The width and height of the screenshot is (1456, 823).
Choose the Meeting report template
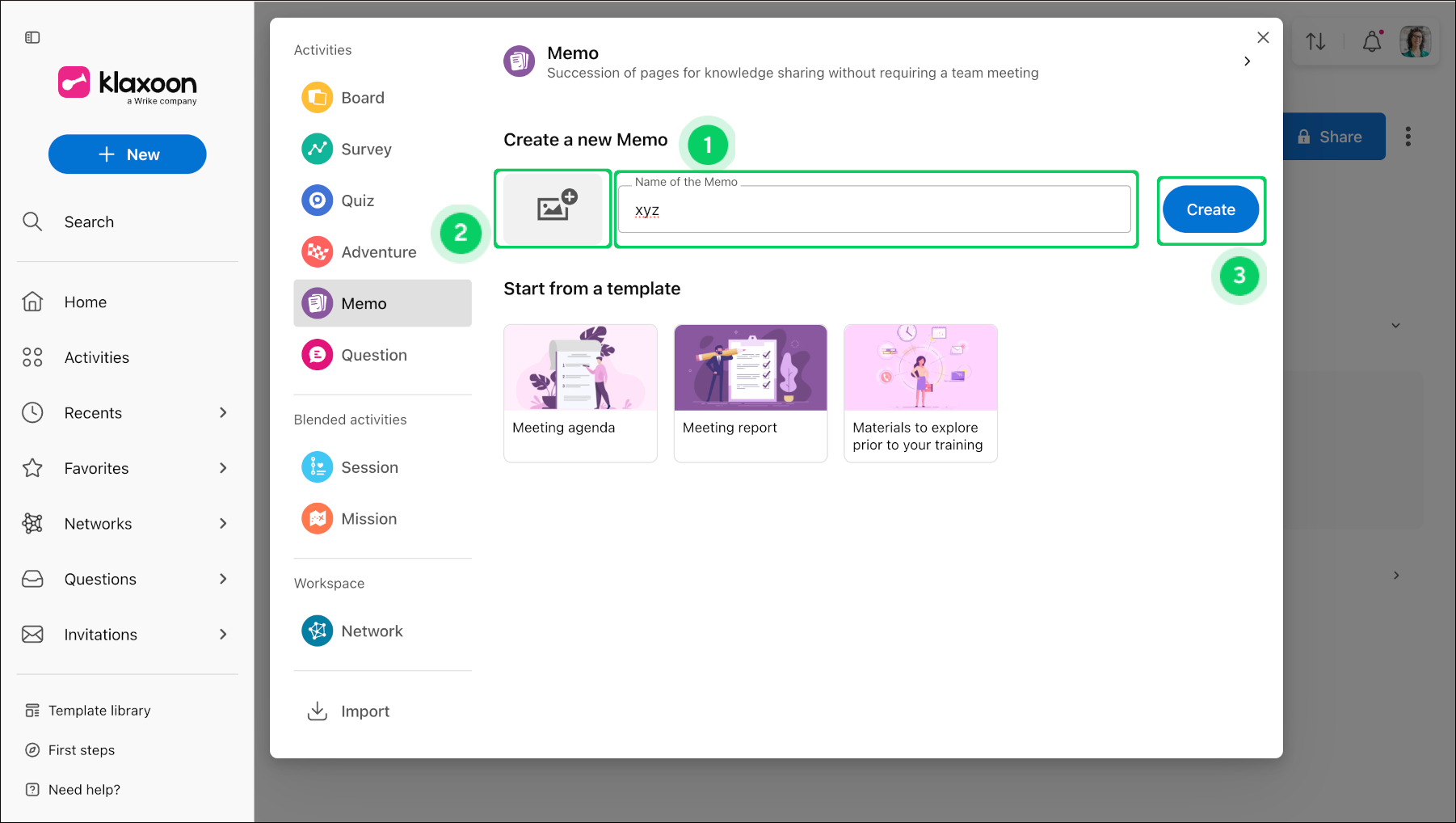click(x=751, y=393)
